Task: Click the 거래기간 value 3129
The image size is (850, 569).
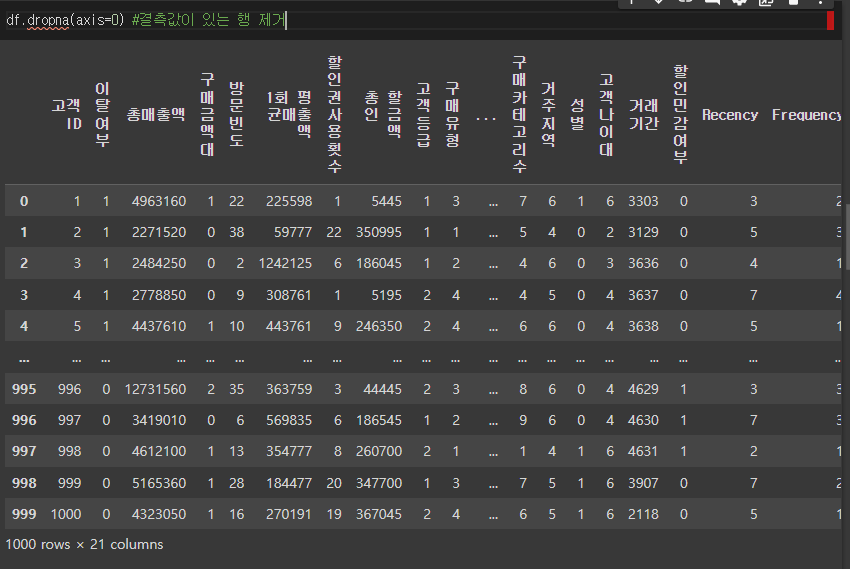Action: pos(643,232)
